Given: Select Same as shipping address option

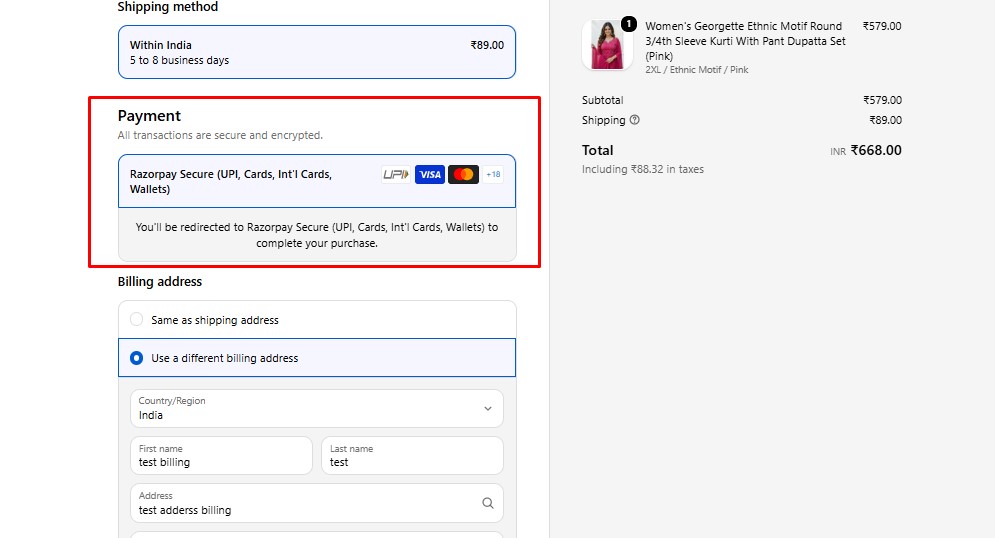Looking at the screenshot, I should click(x=317, y=320).
